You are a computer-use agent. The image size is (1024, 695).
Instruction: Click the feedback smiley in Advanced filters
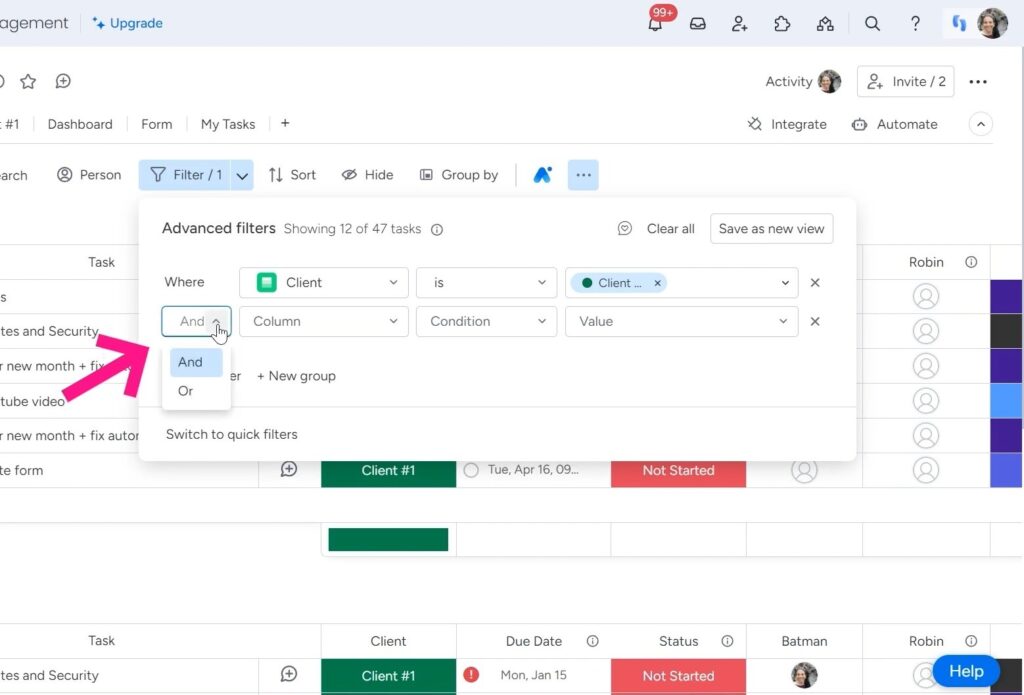[625, 228]
